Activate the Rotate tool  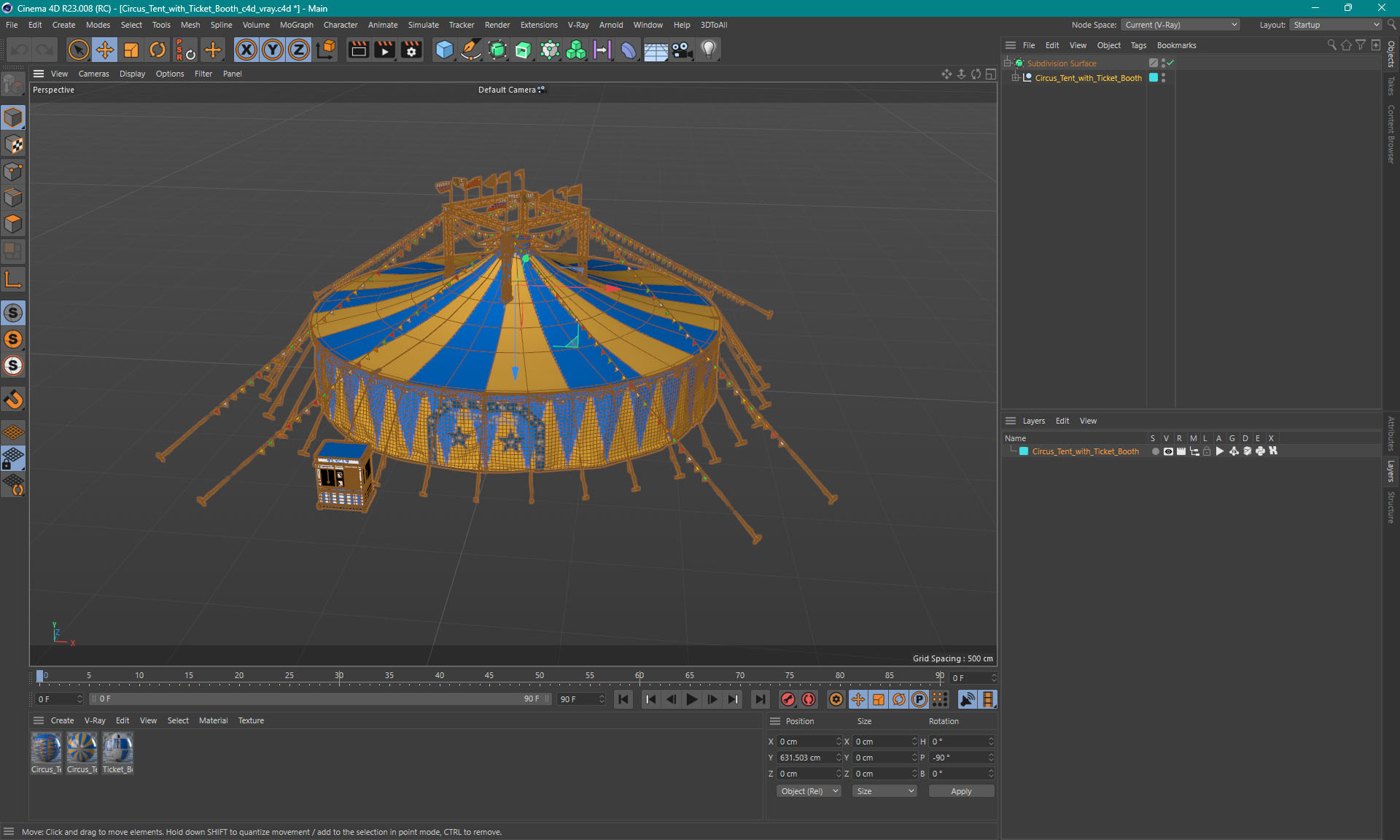pos(157,50)
